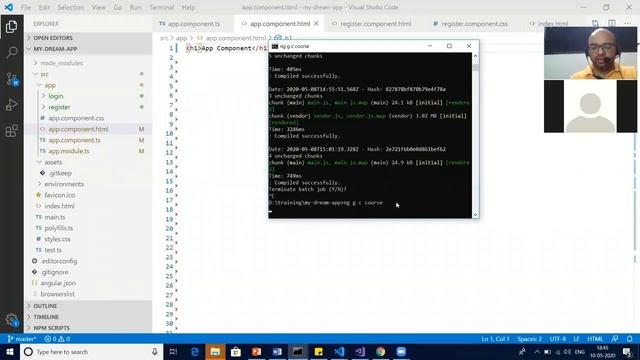Image resolution: width=640 pixels, height=360 pixels.
Task: Launch Microsoft Edge from the taskbar
Action: 195,351
